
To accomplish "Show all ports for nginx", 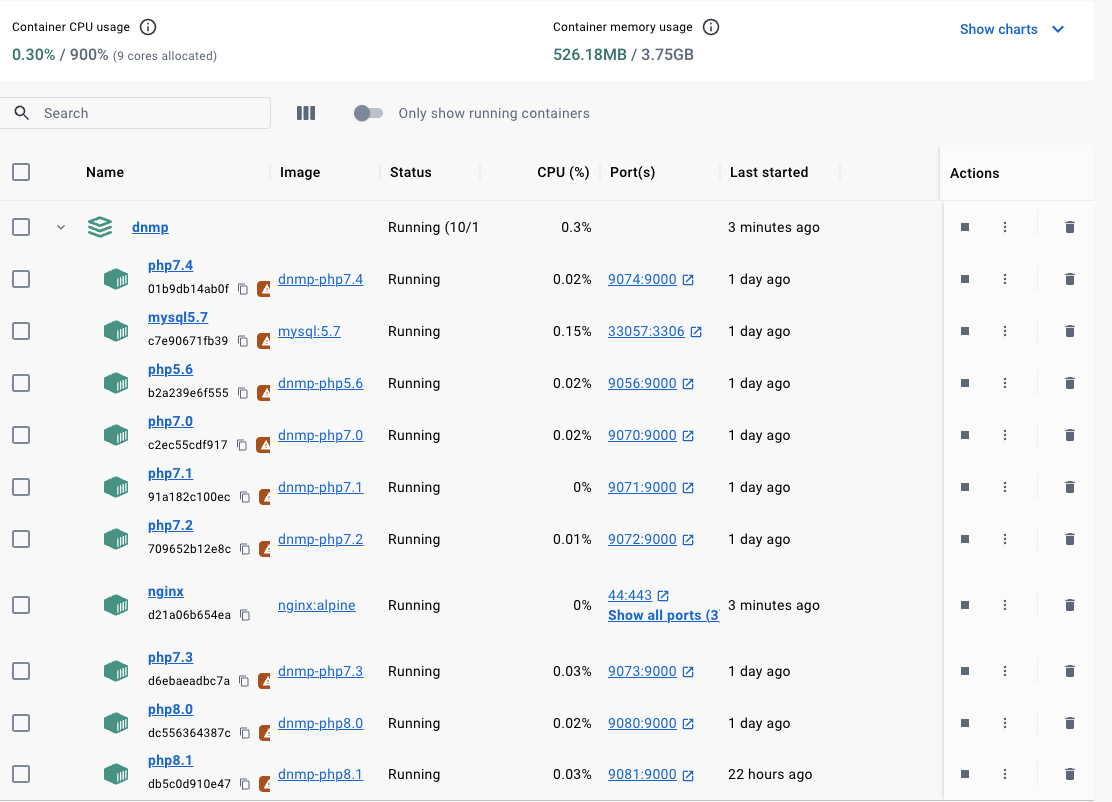I will (663, 615).
